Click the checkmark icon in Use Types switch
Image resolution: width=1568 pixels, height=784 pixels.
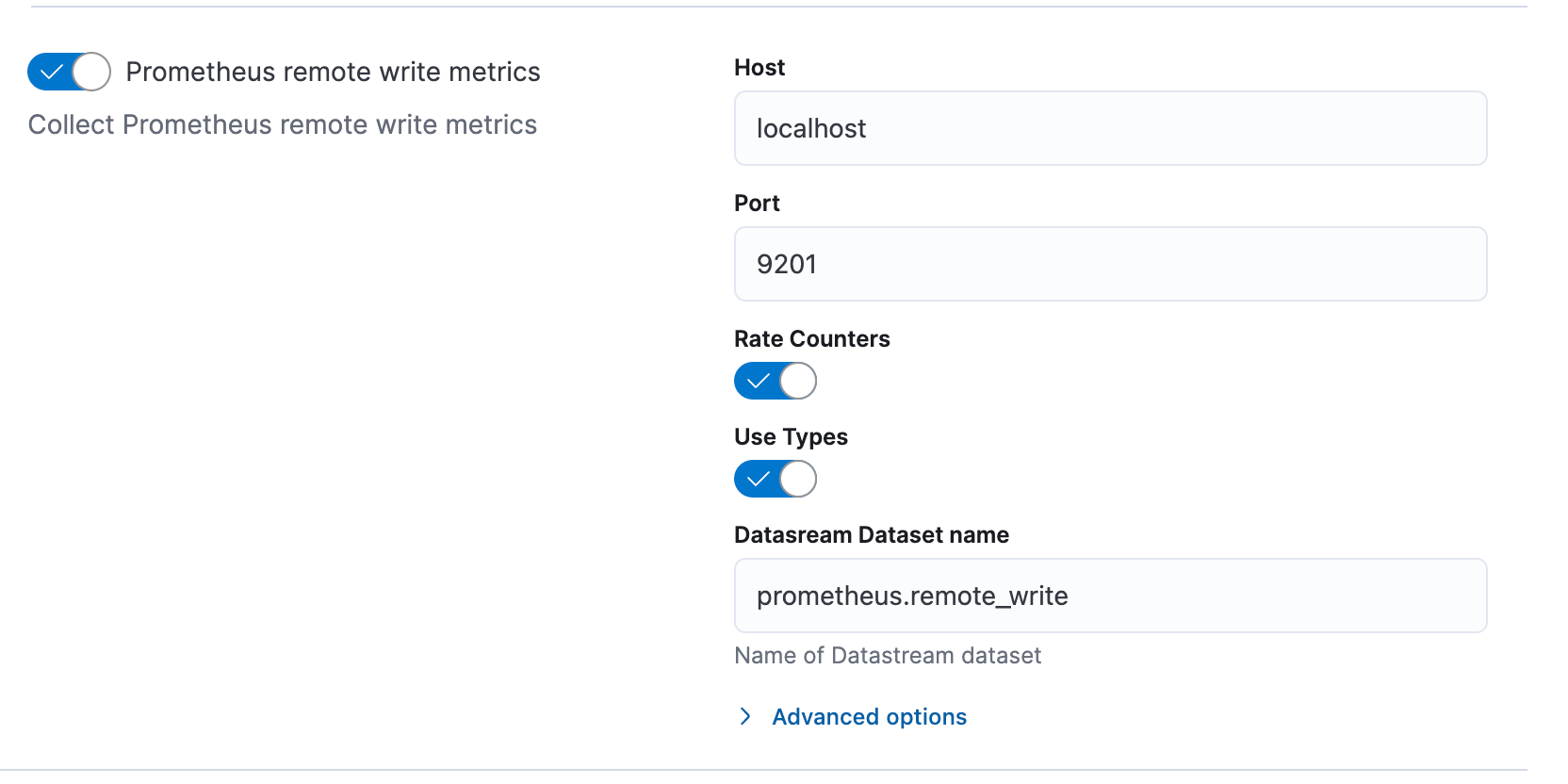pyautogui.click(x=758, y=479)
